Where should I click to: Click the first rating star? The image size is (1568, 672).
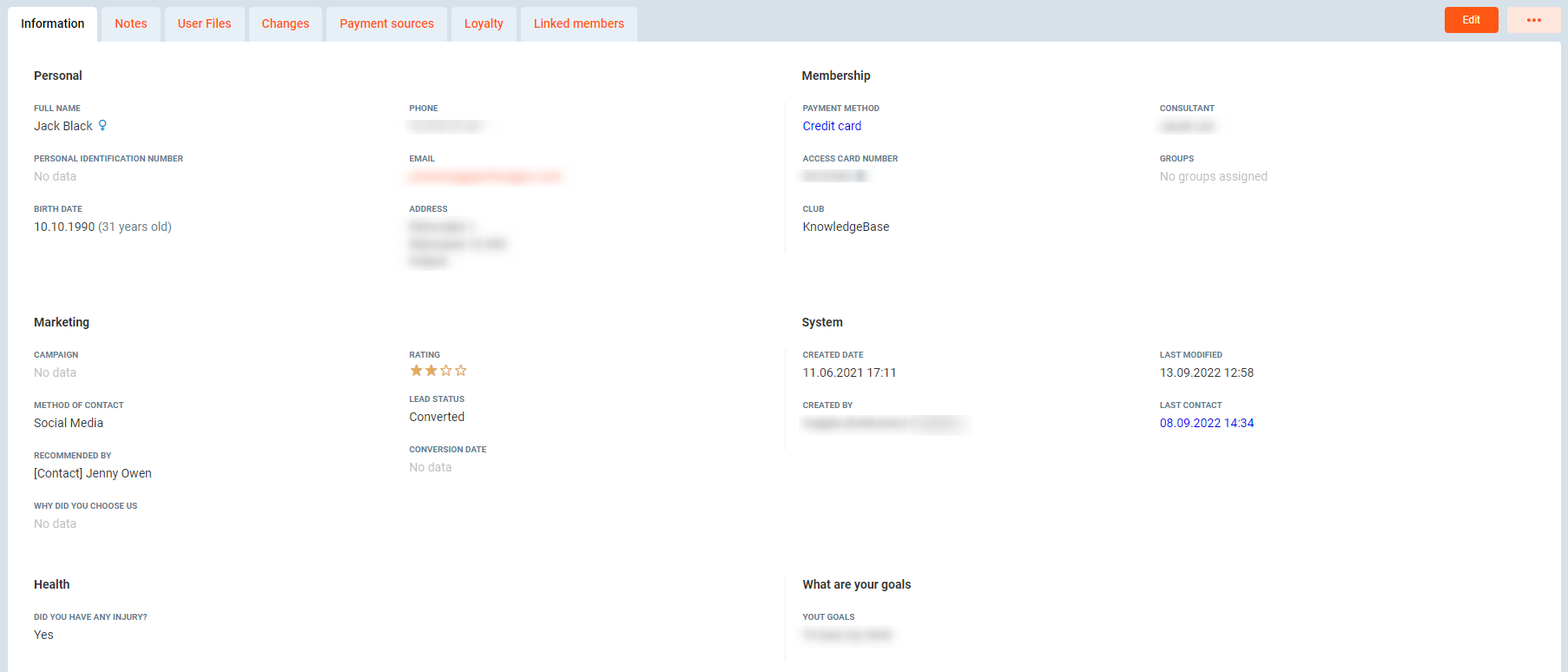point(417,371)
